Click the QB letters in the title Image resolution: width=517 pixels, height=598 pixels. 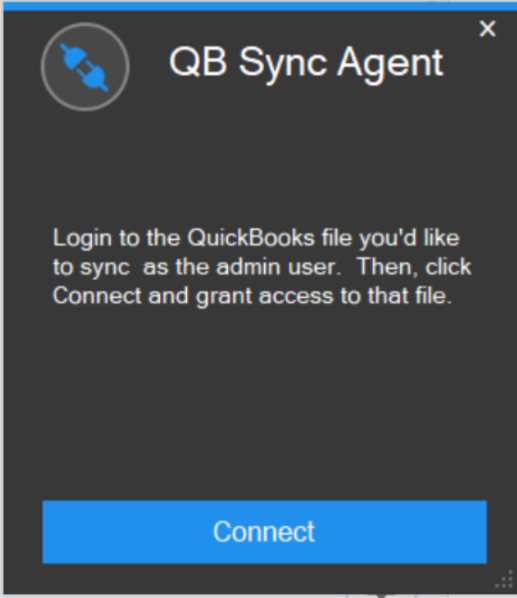tap(198, 63)
